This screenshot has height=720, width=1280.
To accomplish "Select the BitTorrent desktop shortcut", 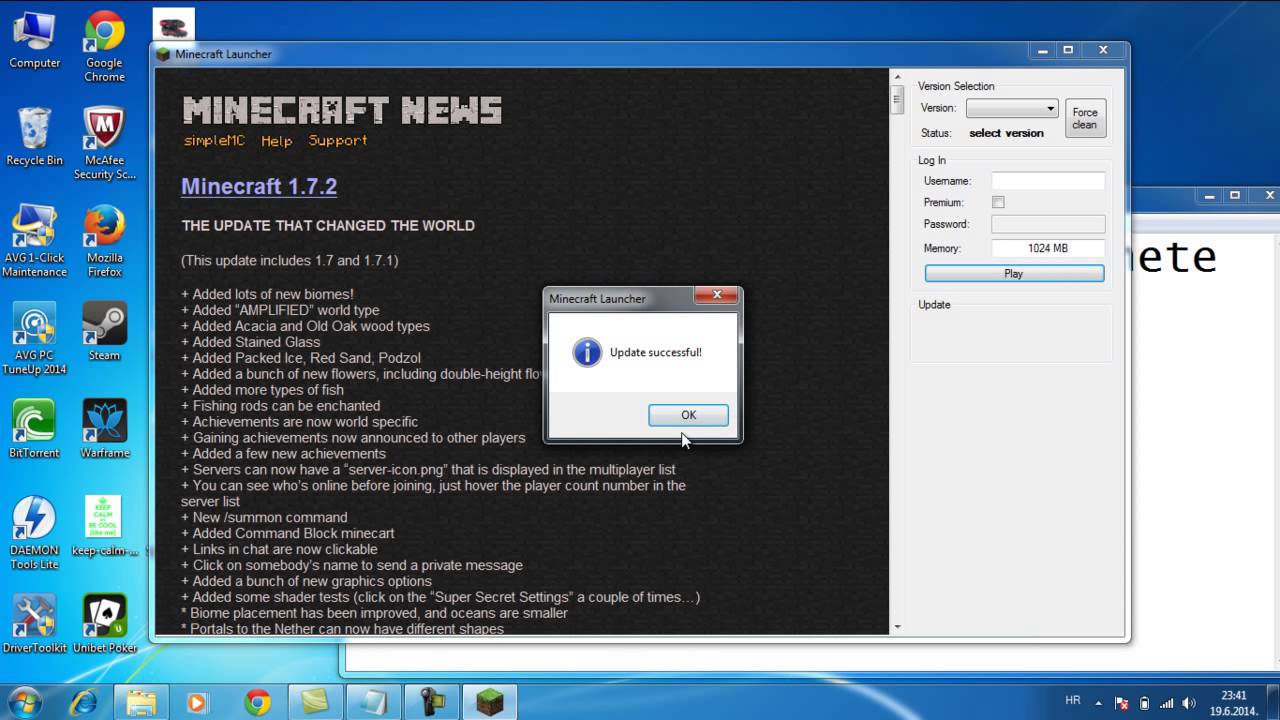I will [34, 429].
